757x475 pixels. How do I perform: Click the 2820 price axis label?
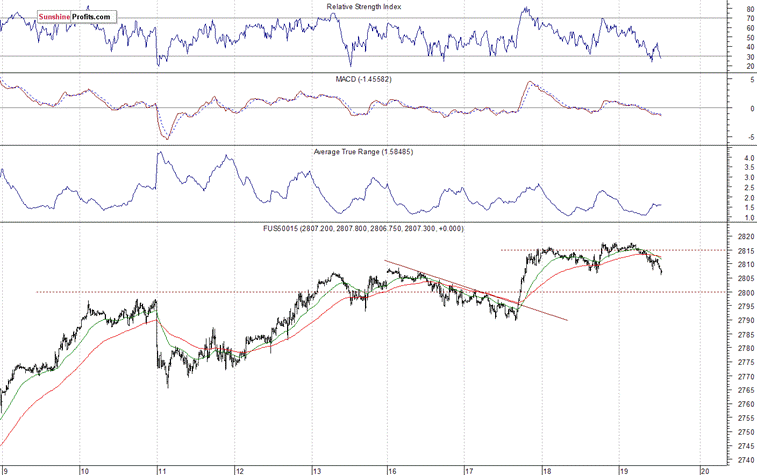point(744,237)
